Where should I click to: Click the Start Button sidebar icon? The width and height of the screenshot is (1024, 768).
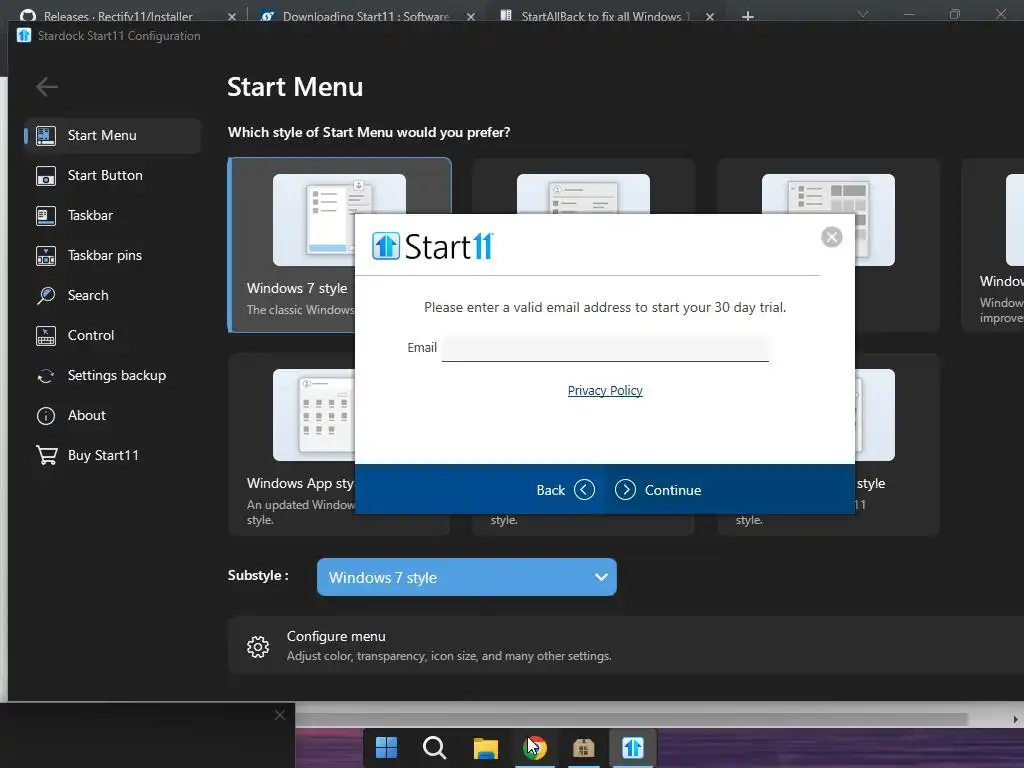[46, 176]
